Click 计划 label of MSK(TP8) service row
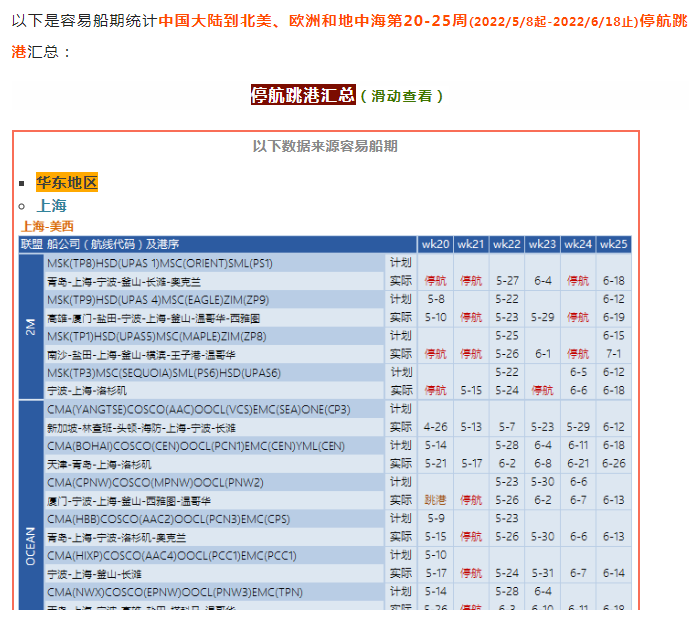This screenshot has width=695, height=639. pyautogui.click(x=401, y=263)
